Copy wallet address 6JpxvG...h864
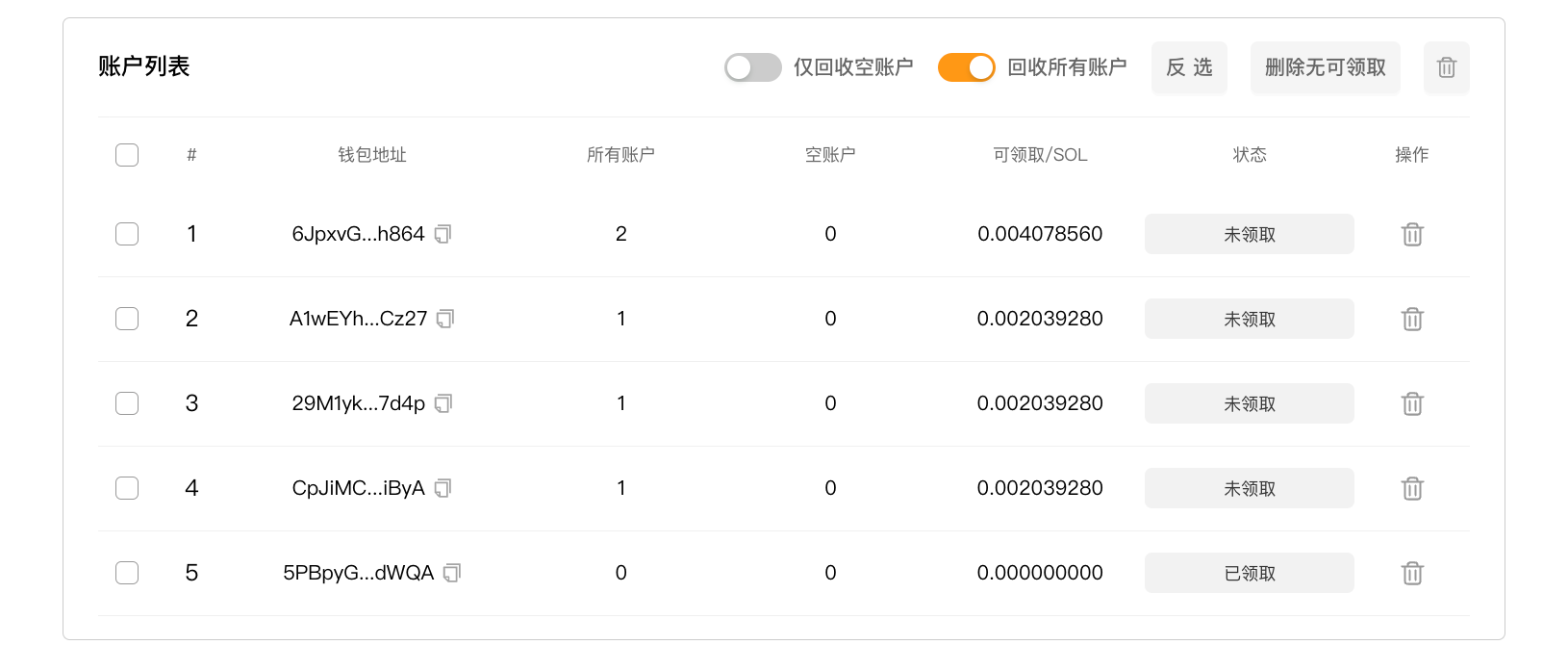 [x=443, y=234]
